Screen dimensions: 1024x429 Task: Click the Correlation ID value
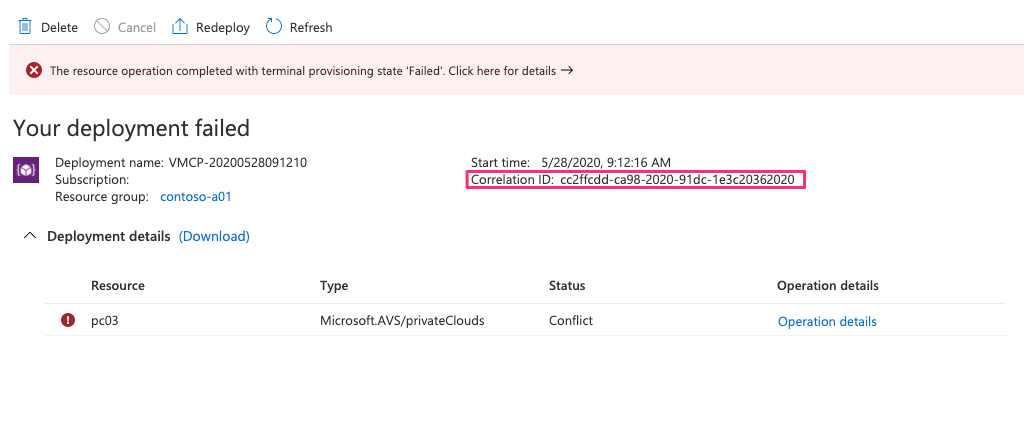[x=676, y=180]
